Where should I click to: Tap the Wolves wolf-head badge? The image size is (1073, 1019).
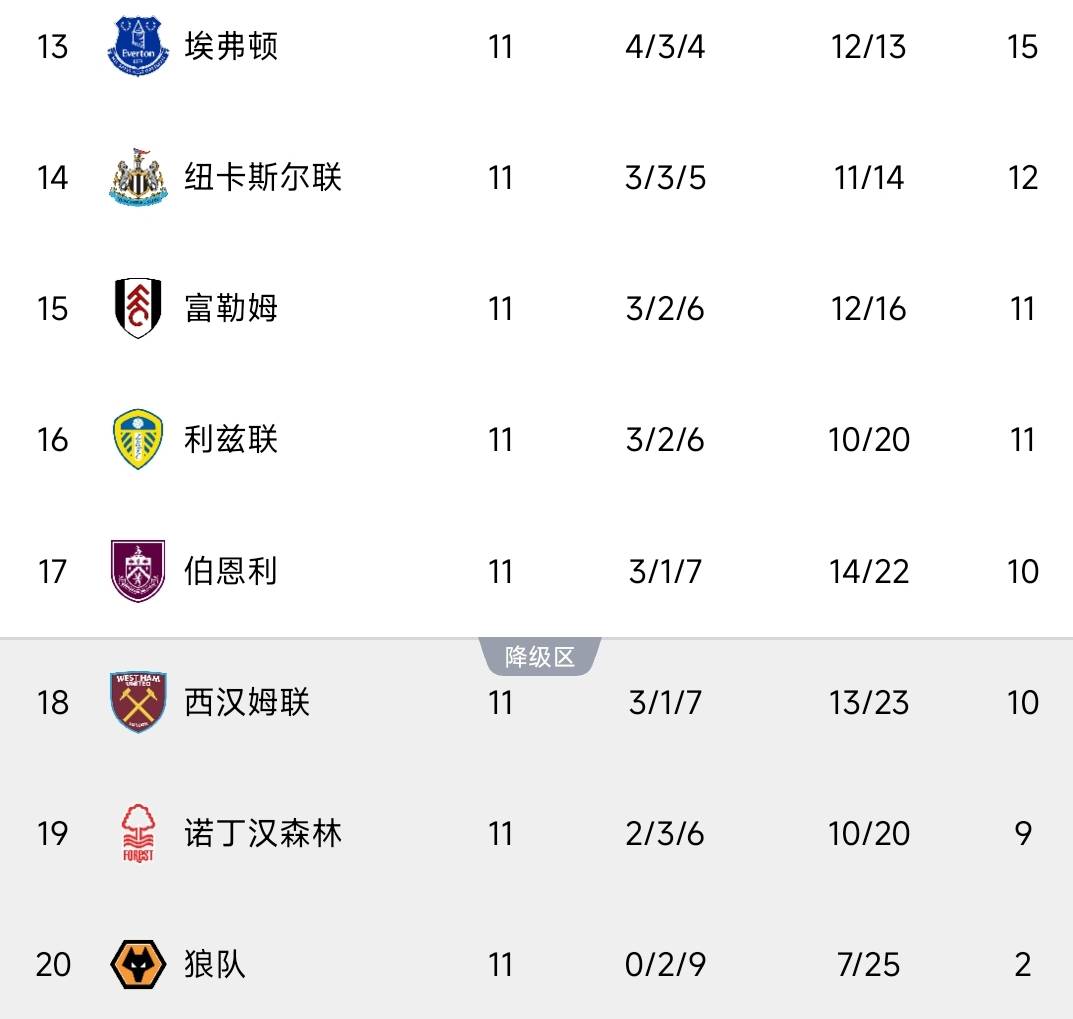pyautogui.click(x=138, y=965)
